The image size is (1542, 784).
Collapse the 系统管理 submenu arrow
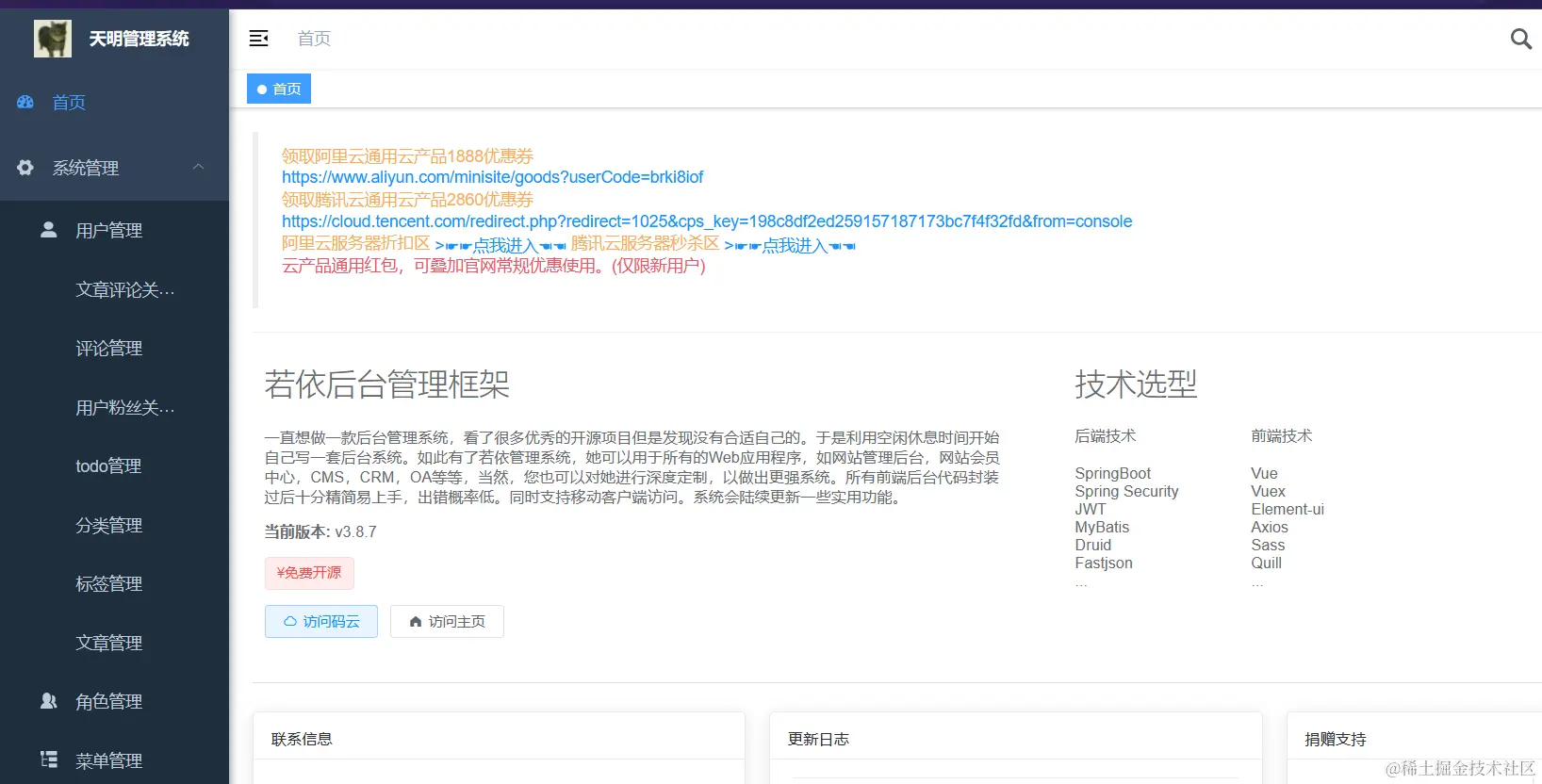(x=198, y=167)
